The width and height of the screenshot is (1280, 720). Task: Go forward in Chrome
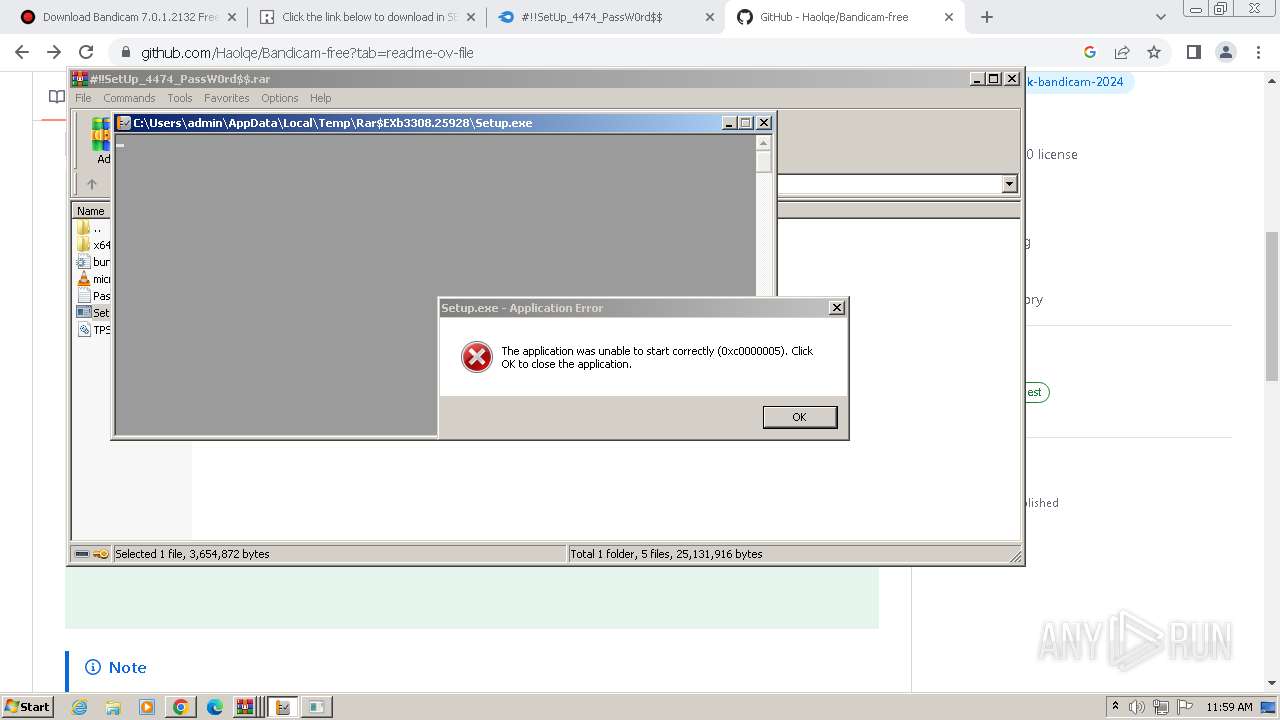[x=54, y=52]
